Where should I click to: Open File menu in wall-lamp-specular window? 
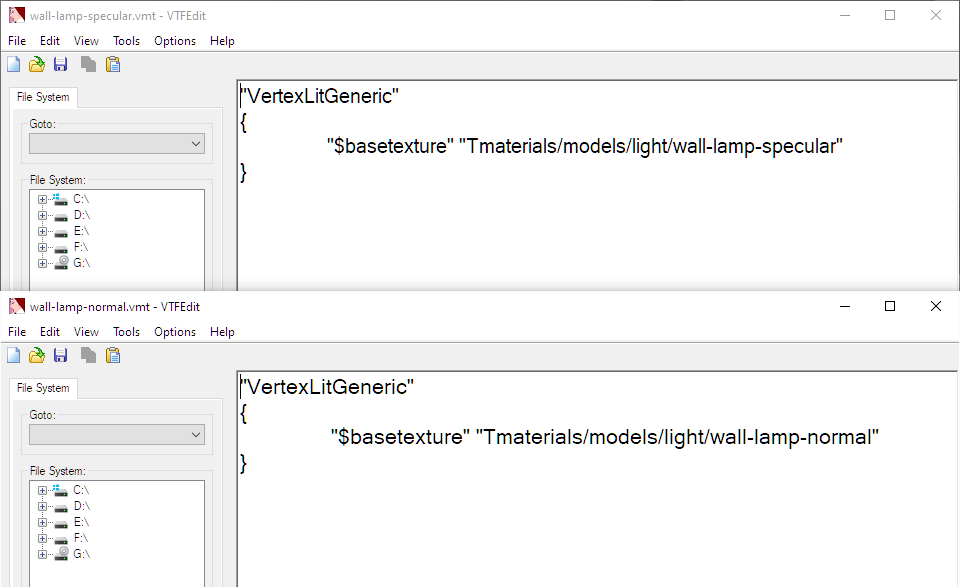click(17, 41)
